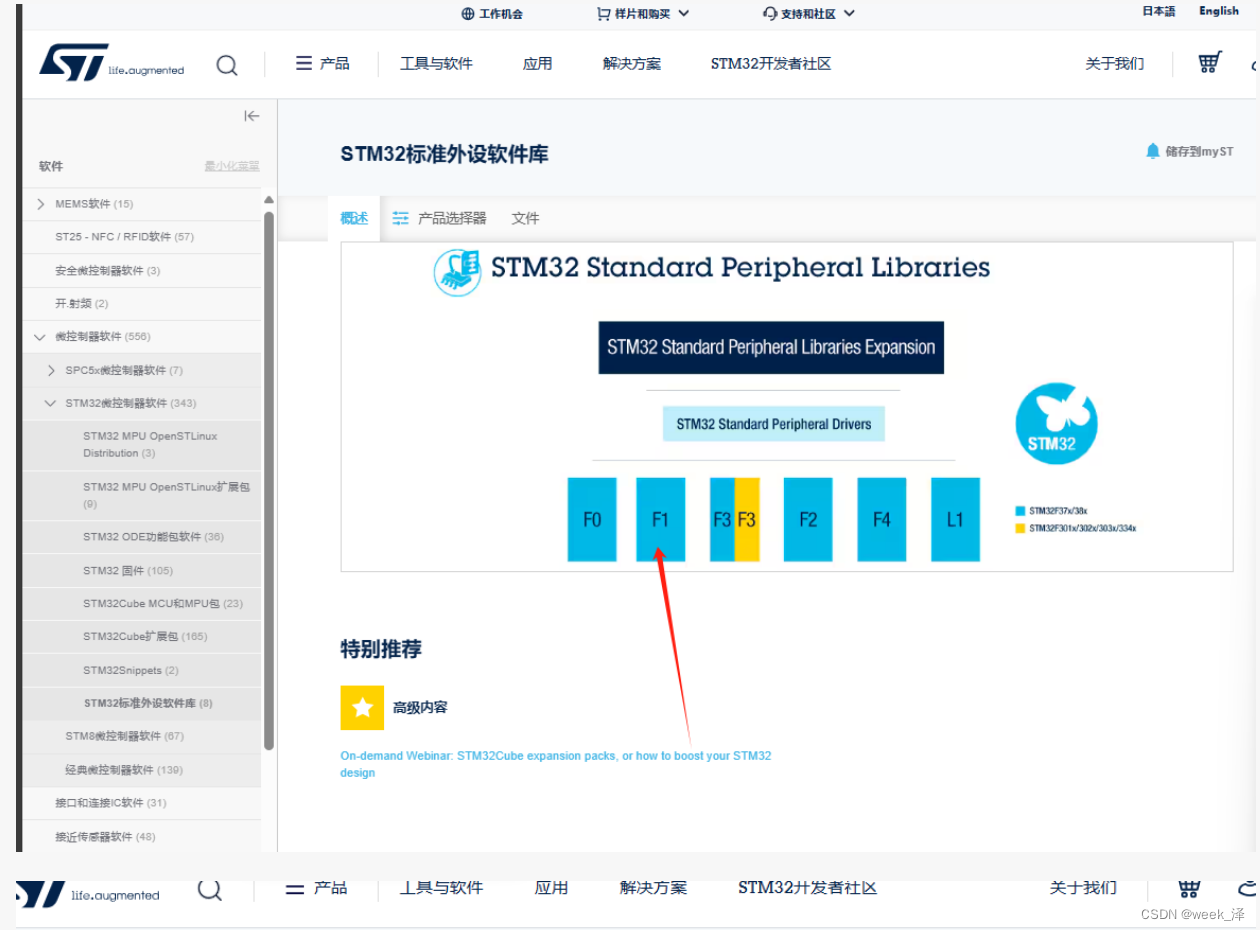
Task: Select the F2 series block
Action: click(808, 519)
